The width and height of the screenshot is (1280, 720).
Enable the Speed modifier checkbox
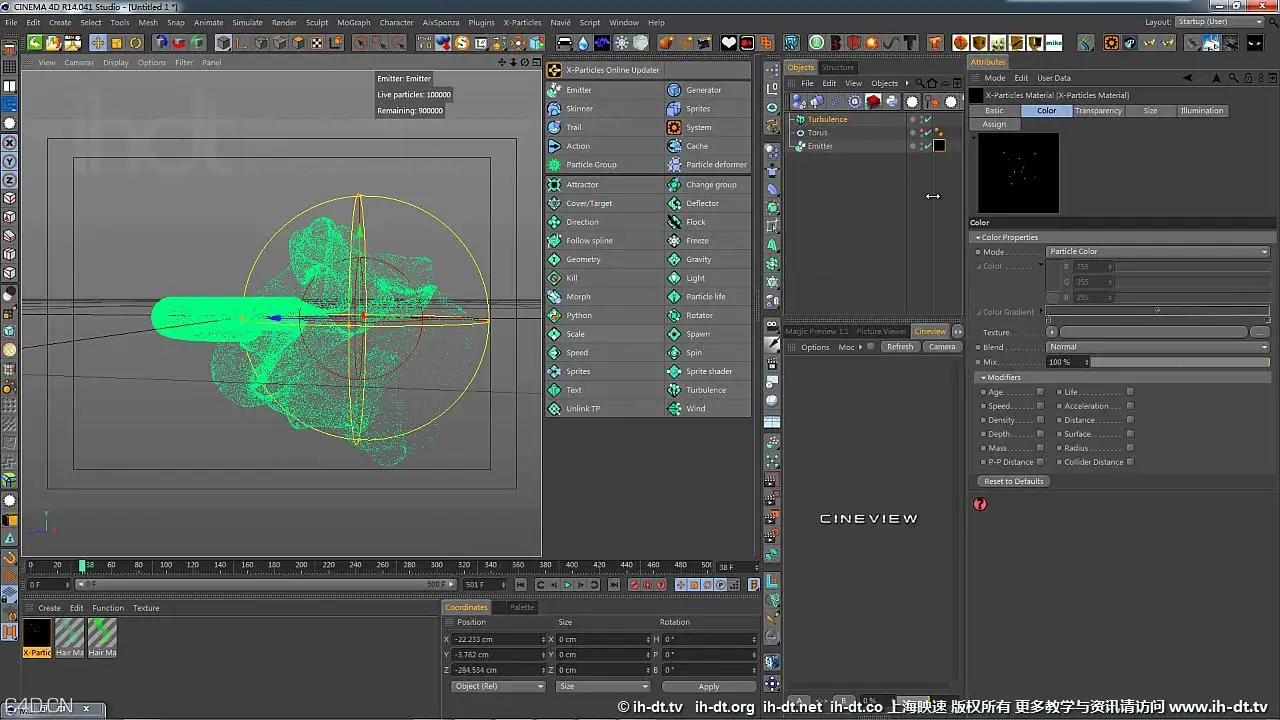tap(1040, 406)
